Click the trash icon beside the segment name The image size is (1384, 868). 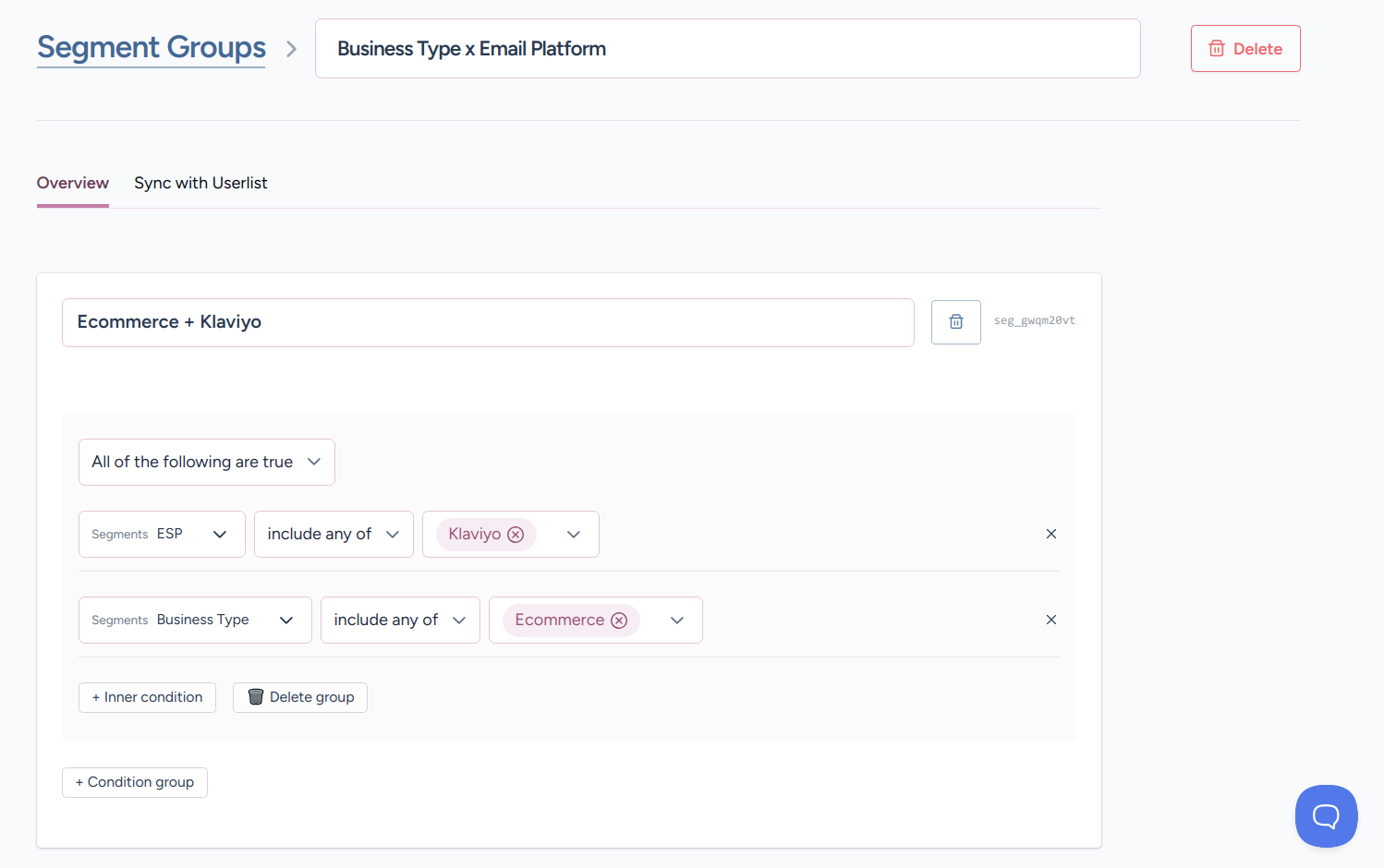click(x=955, y=322)
